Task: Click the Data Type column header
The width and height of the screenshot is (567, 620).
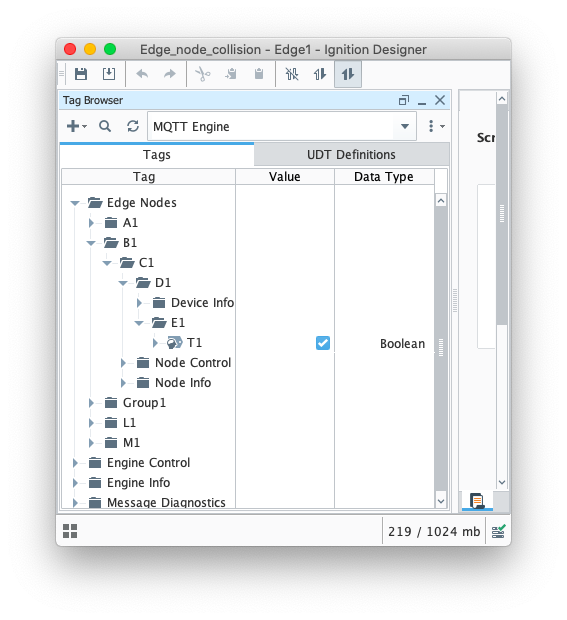Action: [x=384, y=177]
